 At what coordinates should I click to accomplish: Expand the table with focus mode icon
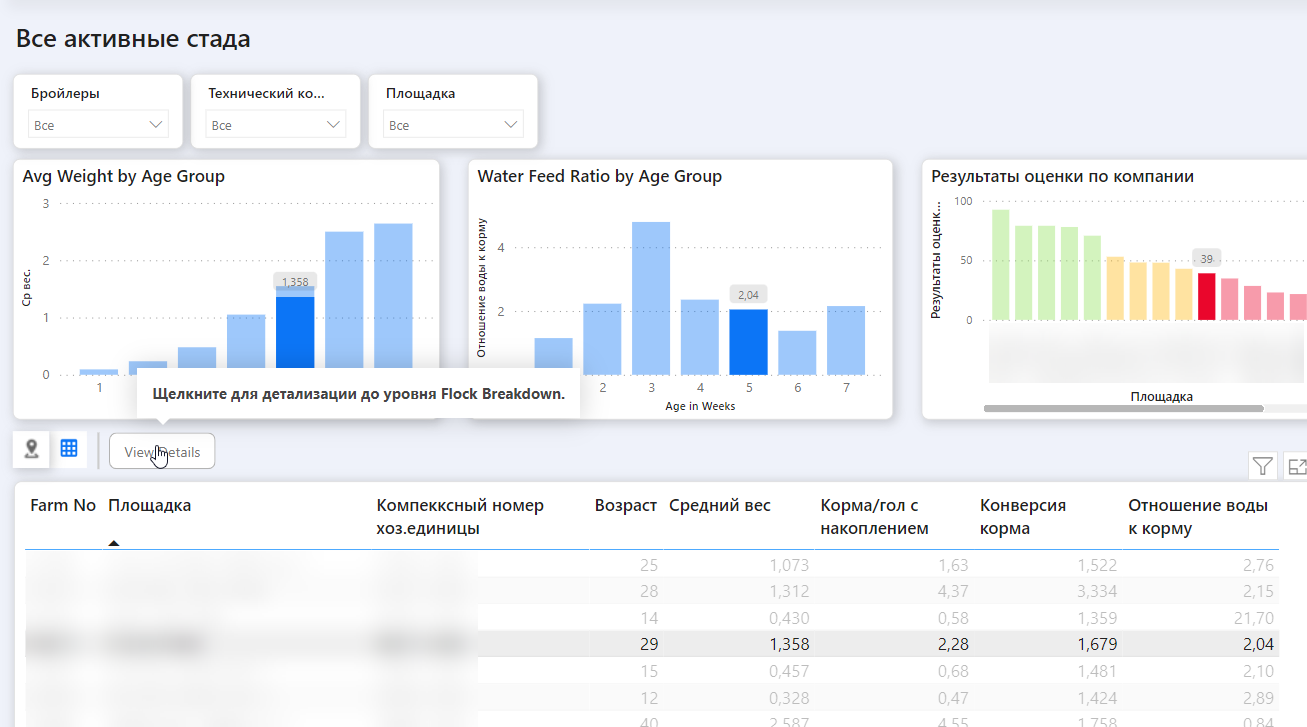coord(1297,466)
